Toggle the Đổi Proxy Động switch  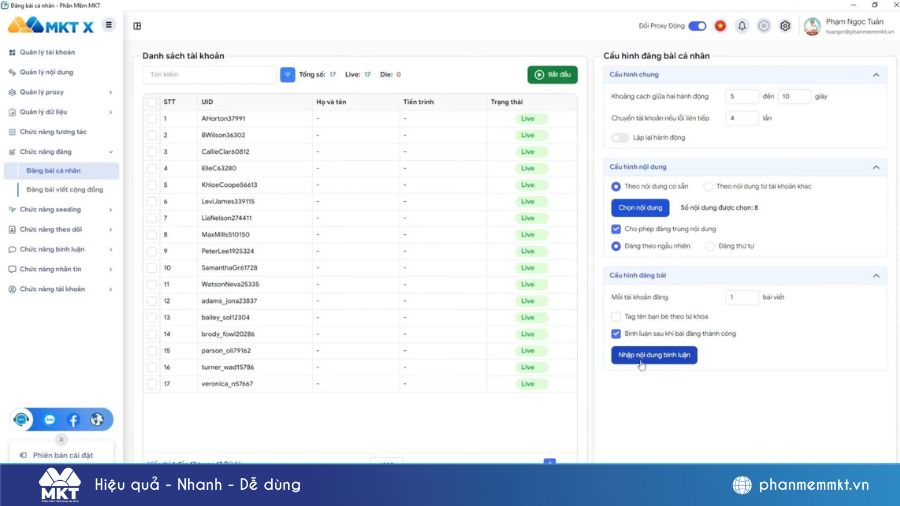(x=697, y=26)
